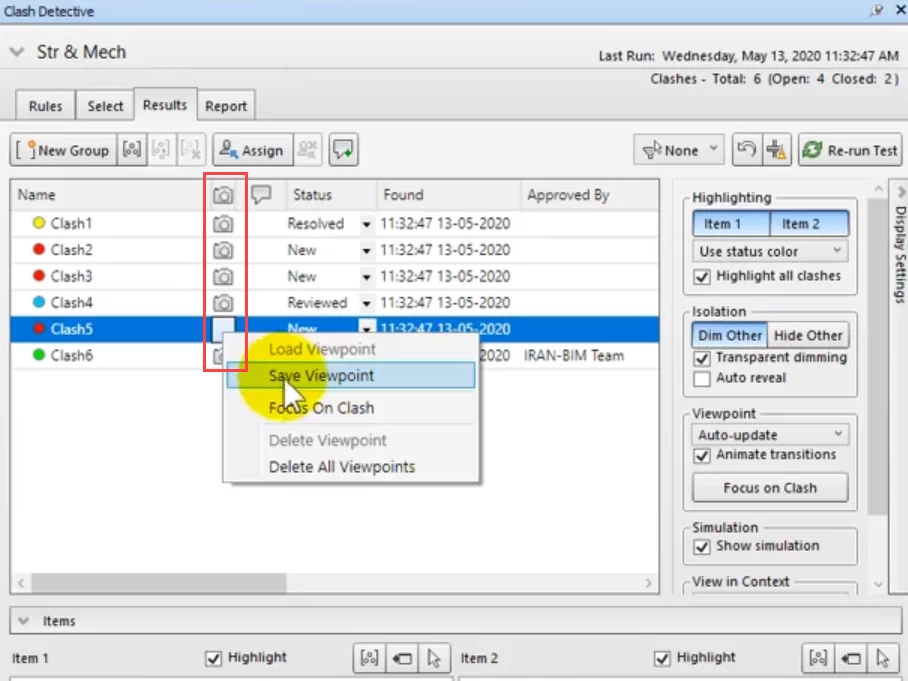Screen dimensions: 908x681
Task: Uncheck Transparent dimming option
Action: (x=702, y=357)
